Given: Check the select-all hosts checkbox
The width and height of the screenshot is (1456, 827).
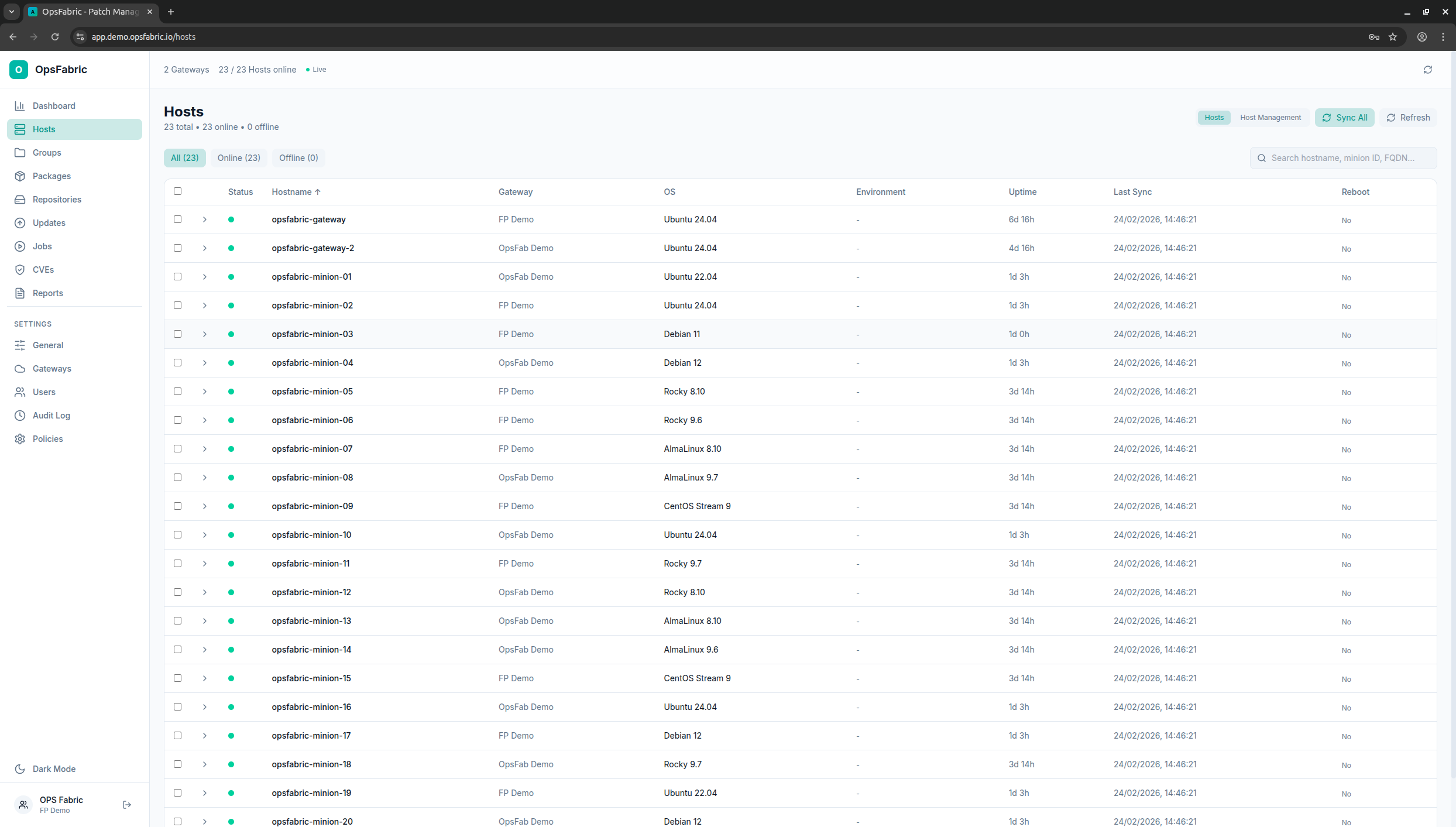Looking at the screenshot, I should pyautogui.click(x=178, y=191).
